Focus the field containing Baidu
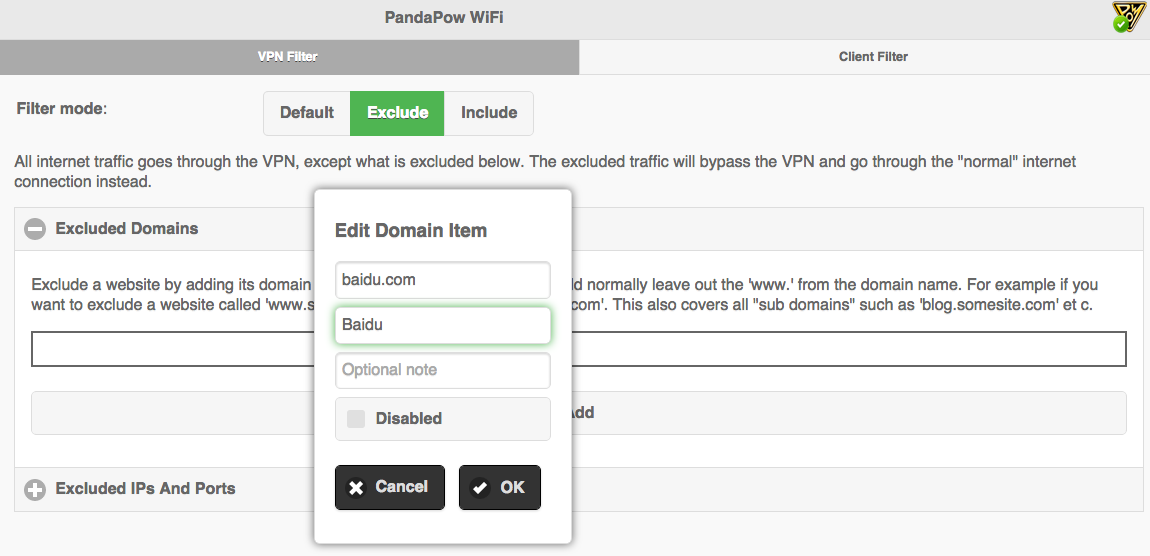The height and width of the screenshot is (556, 1150). [x=442, y=325]
